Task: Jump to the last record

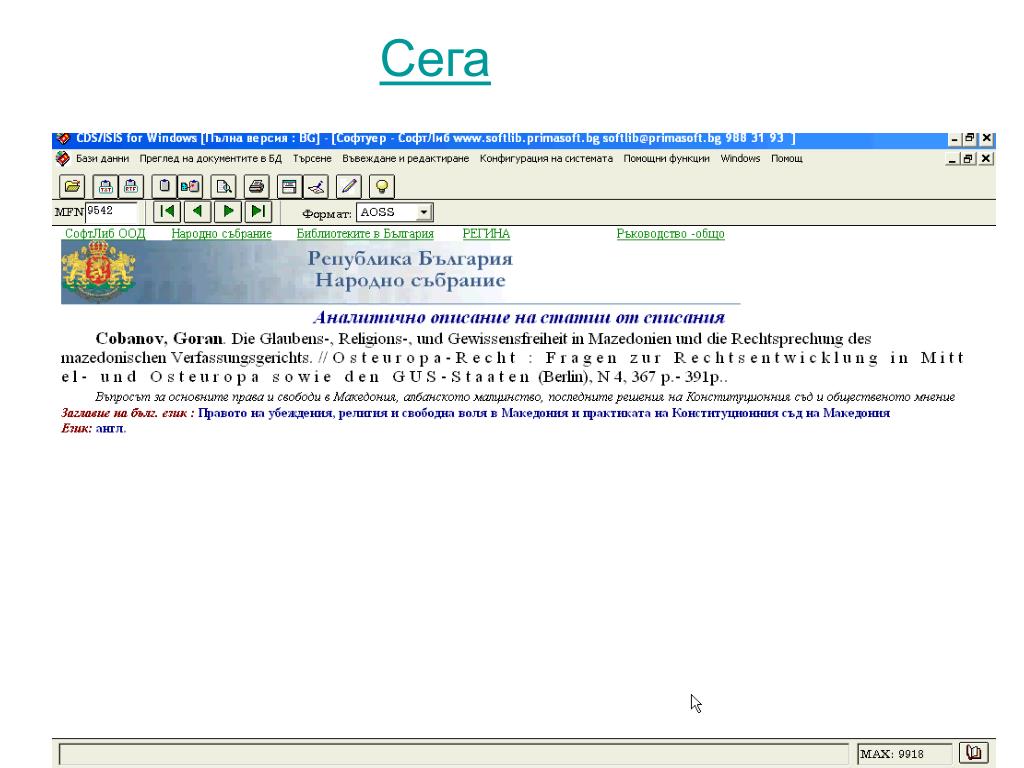Action: [258, 212]
